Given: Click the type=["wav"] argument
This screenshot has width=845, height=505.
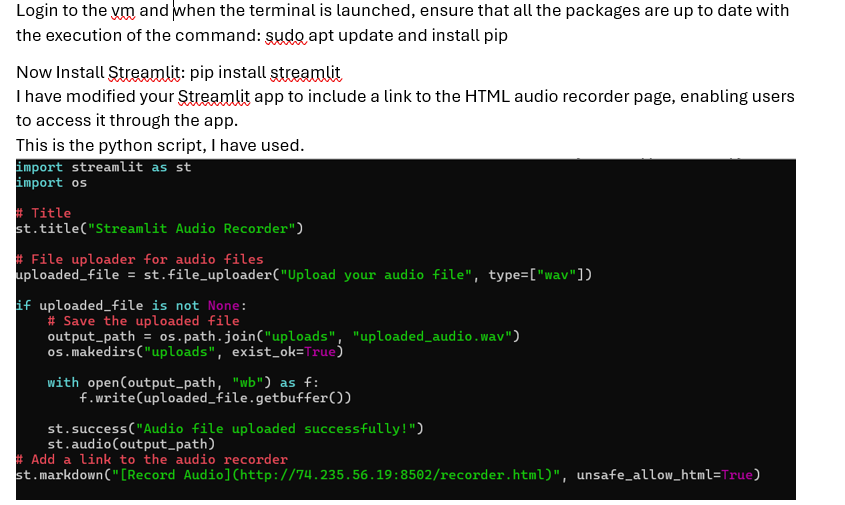Looking at the screenshot, I should point(536,275).
